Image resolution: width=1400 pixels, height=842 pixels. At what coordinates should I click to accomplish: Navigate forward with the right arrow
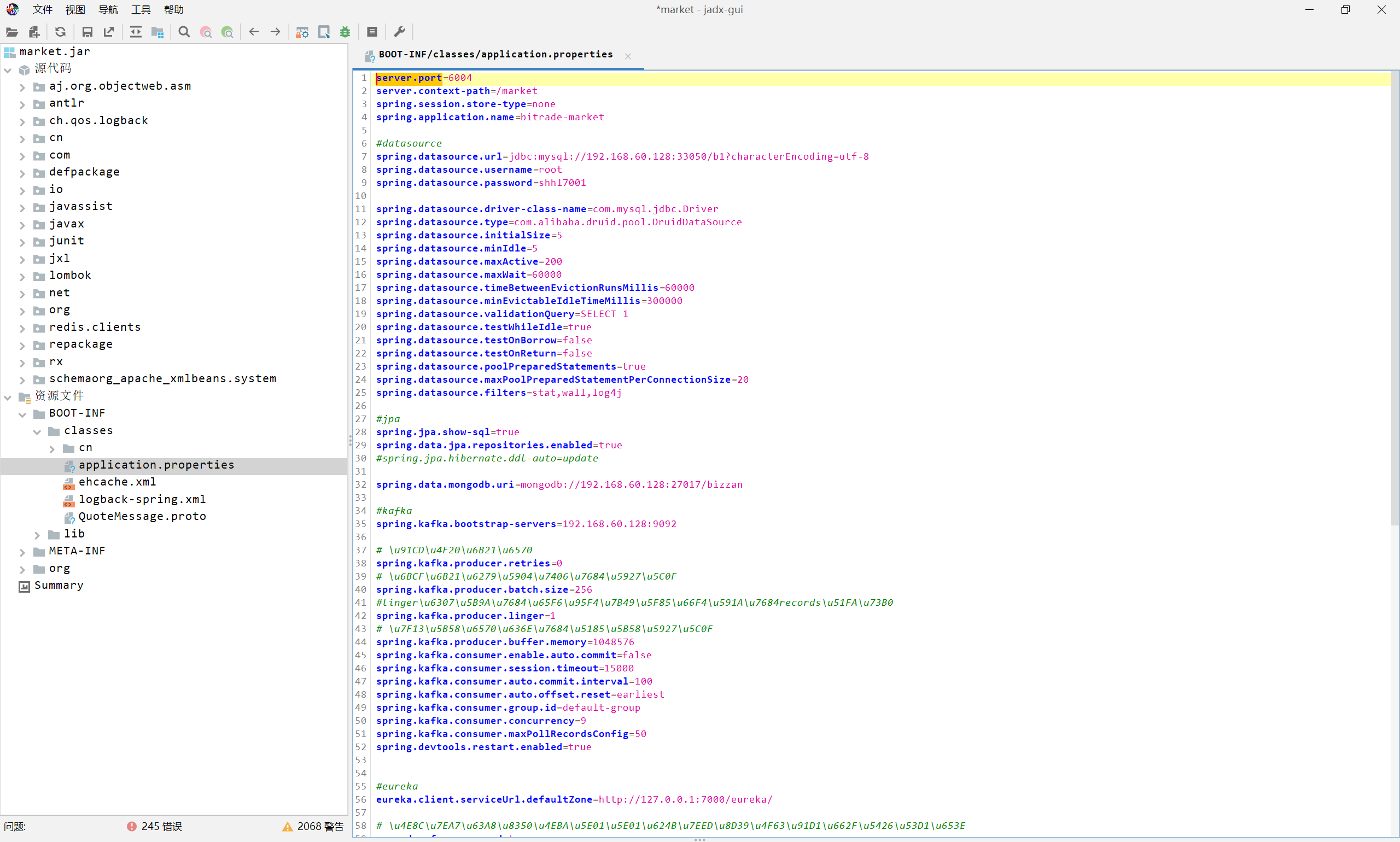coord(276,32)
